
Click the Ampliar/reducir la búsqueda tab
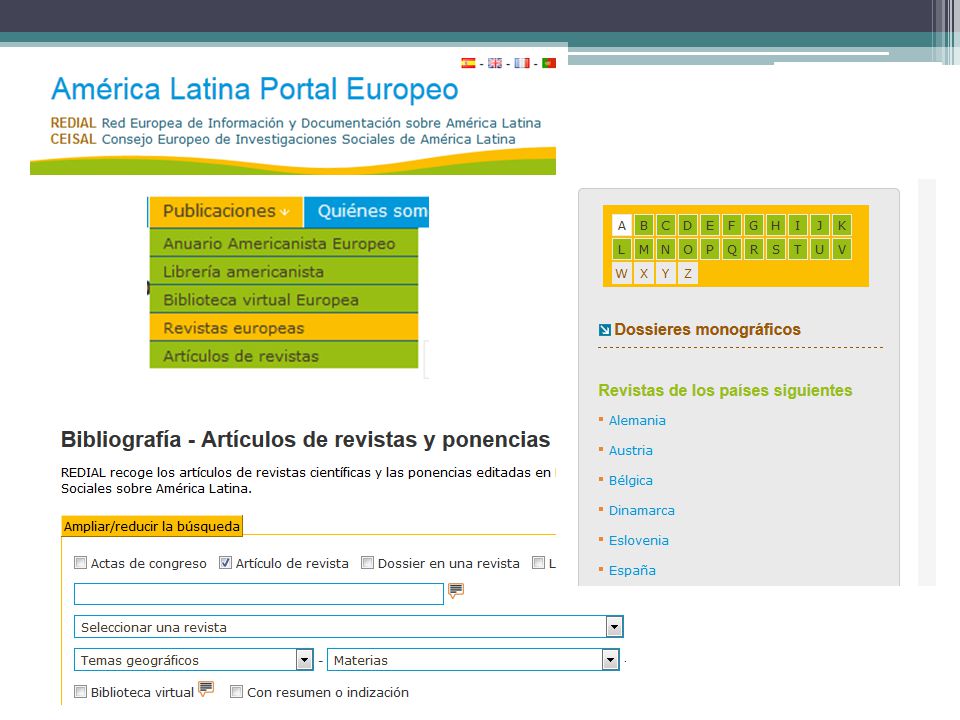(152, 526)
